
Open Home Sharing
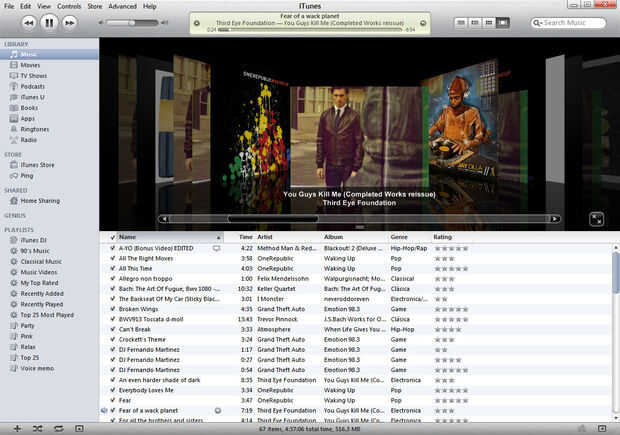40,201
